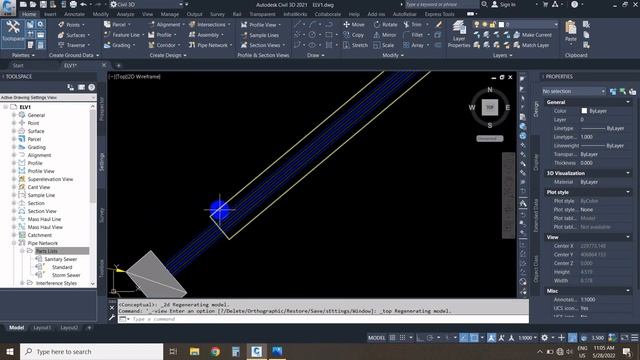Toggle object snap square icon in status bar
This screenshot has height=360, width=640.
click(474, 338)
